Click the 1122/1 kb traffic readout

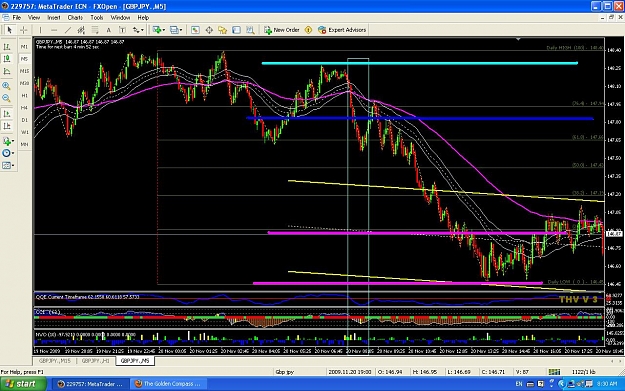click(584, 372)
